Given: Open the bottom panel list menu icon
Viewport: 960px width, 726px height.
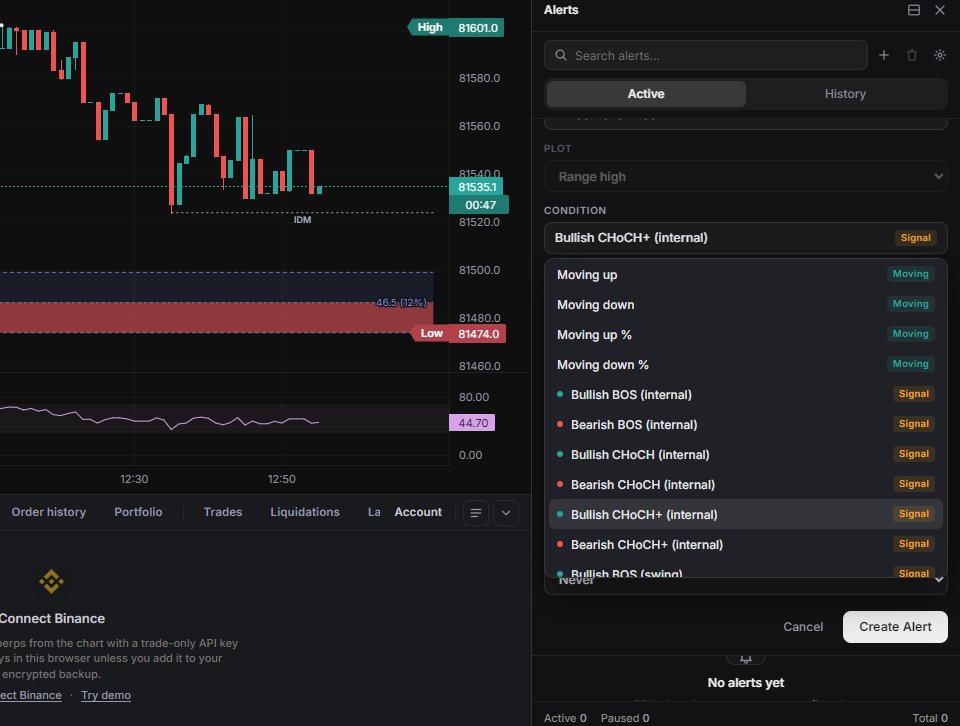Looking at the screenshot, I should (x=476, y=513).
